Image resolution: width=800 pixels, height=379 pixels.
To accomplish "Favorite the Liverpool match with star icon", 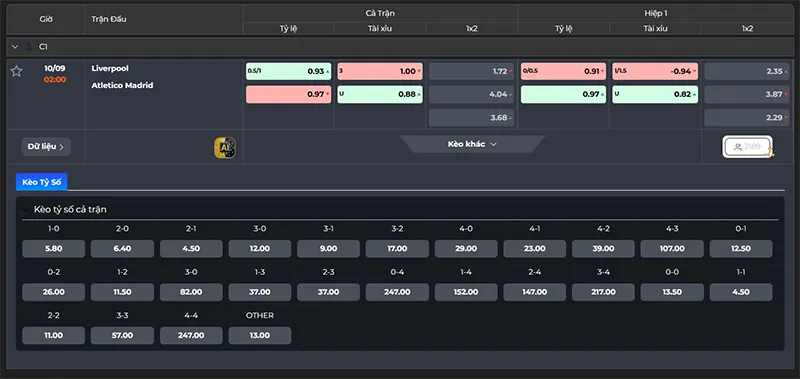I will point(16,71).
